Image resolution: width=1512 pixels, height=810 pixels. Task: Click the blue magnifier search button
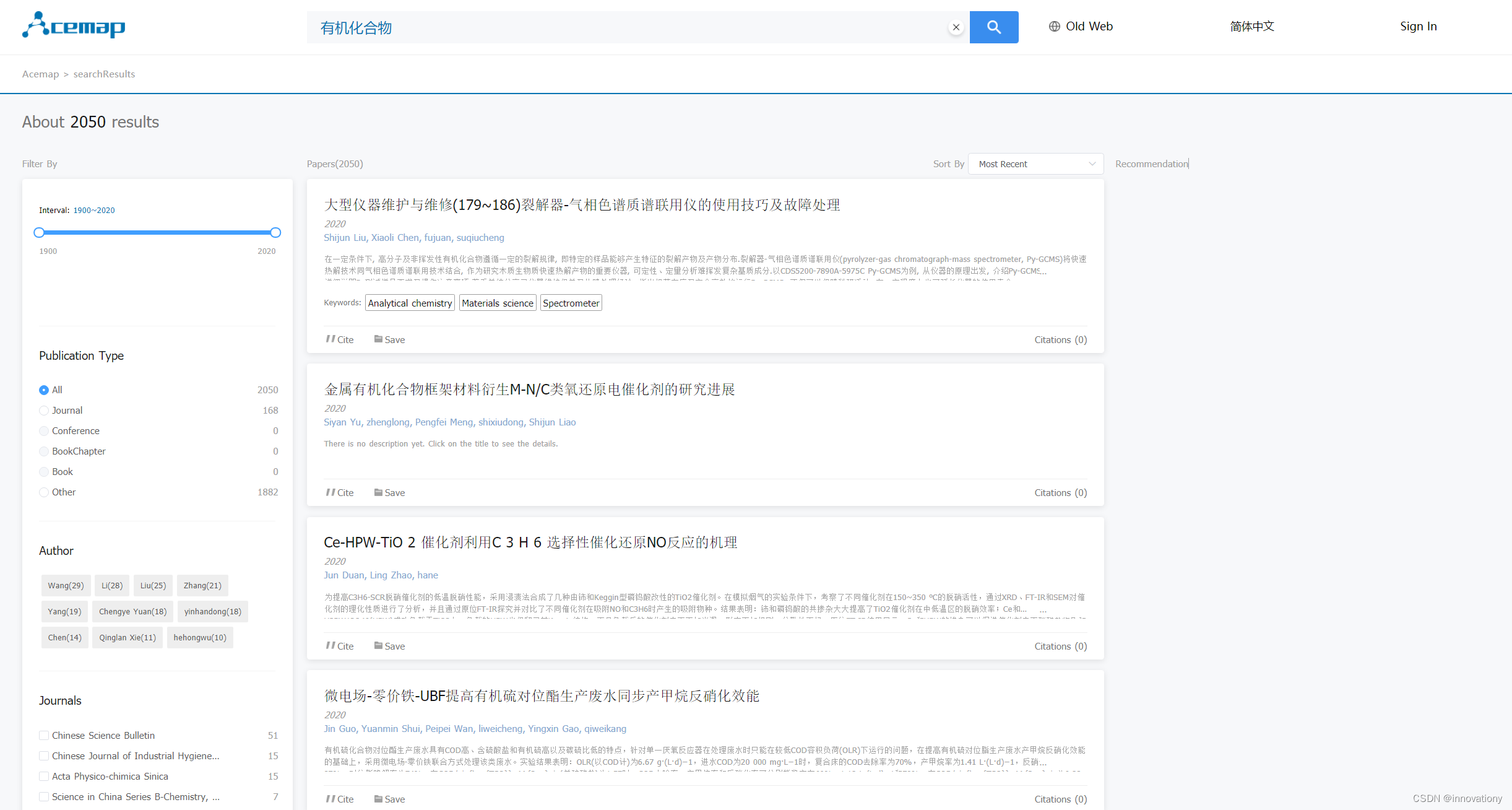pos(994,27)
